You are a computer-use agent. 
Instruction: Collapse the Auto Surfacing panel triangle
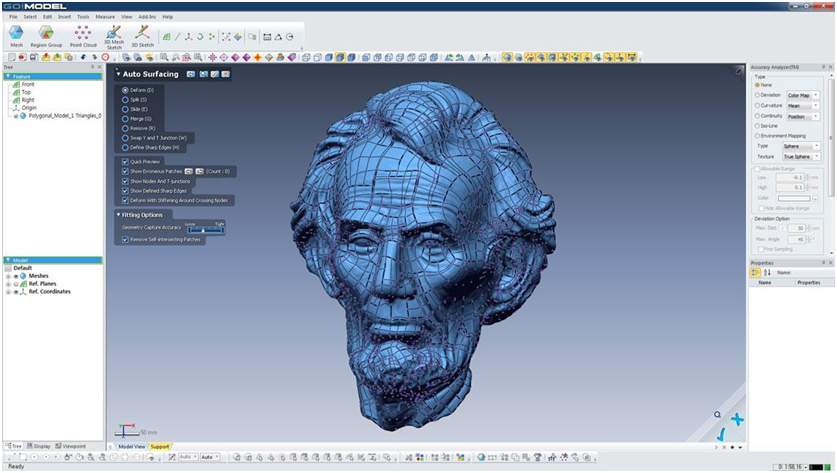pos(119,74)
